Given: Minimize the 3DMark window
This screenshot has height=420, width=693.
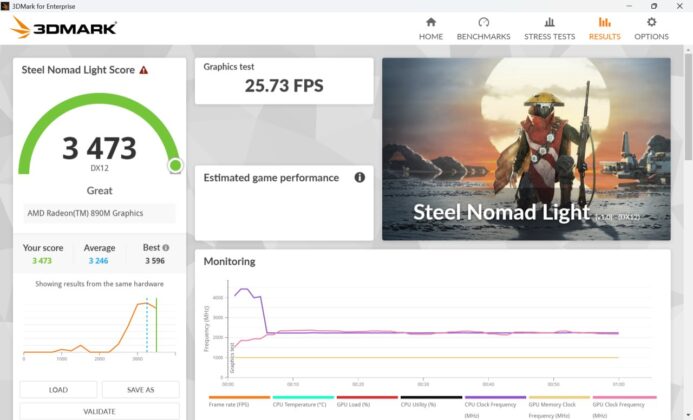Looking at the screenshot, I should coord(629,6).
